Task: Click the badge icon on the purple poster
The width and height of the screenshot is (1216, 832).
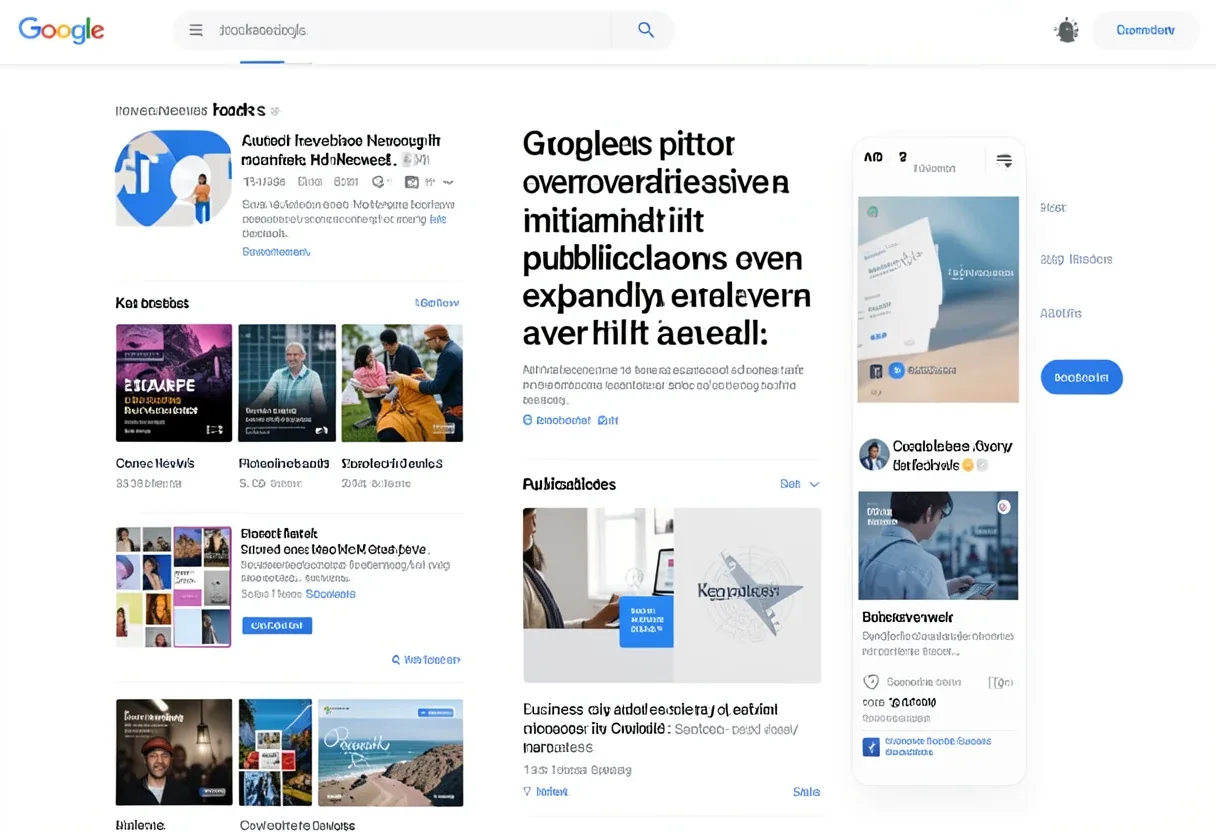Action: [x=215, y=429]
